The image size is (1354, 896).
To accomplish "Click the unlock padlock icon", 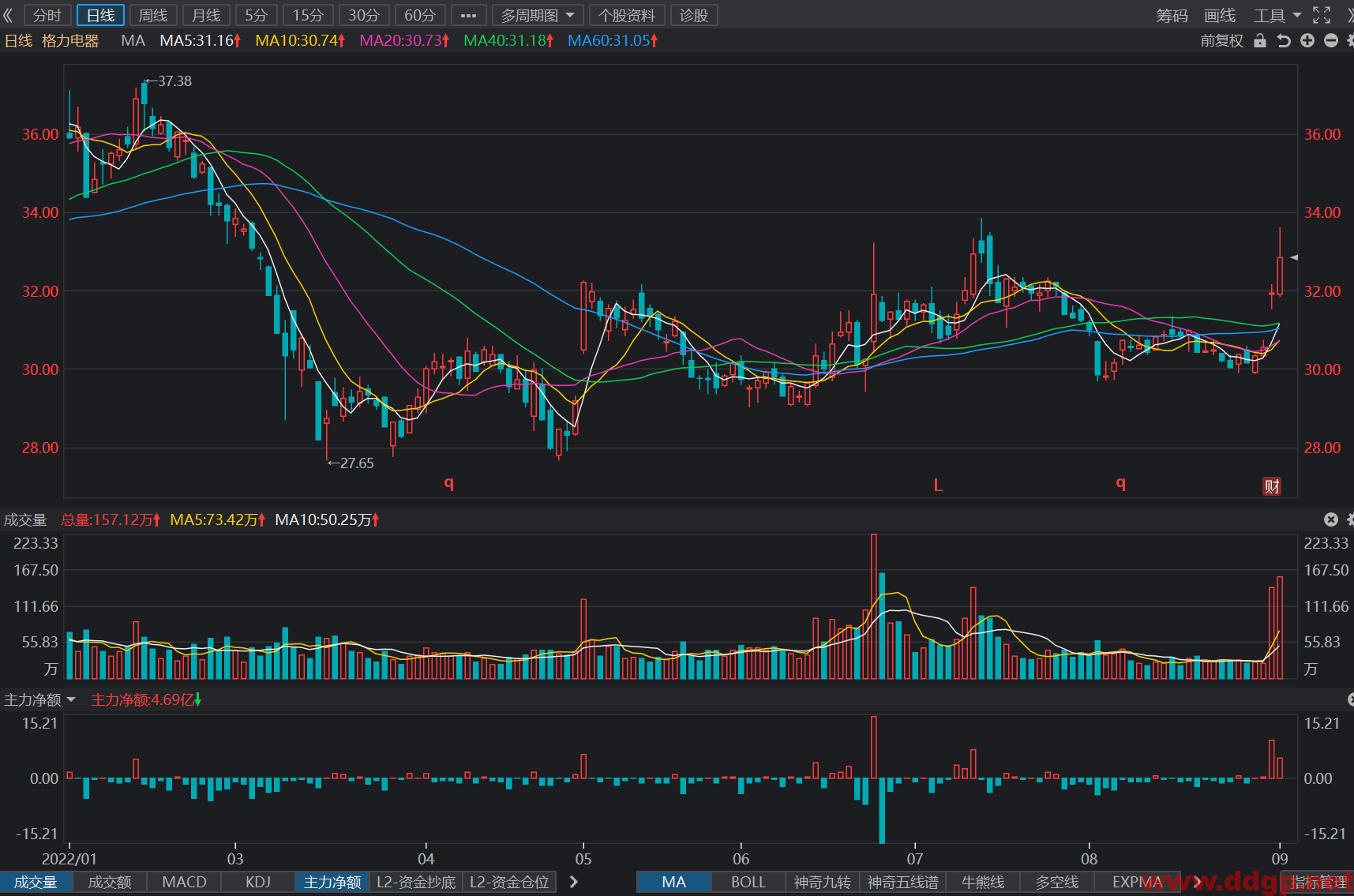I will (1260, 40).
